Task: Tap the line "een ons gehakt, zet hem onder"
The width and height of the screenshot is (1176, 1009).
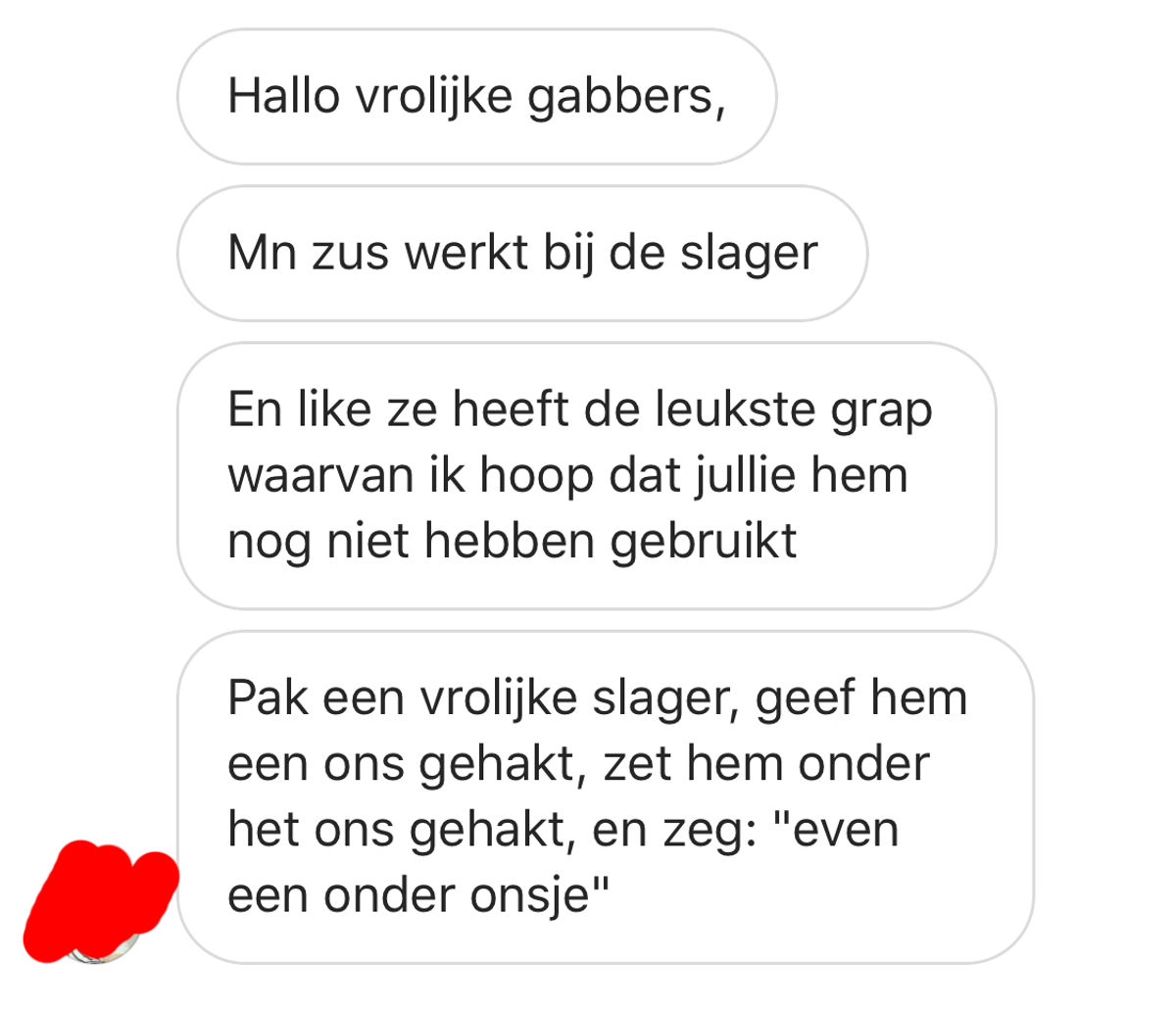Action: (578, 763)
